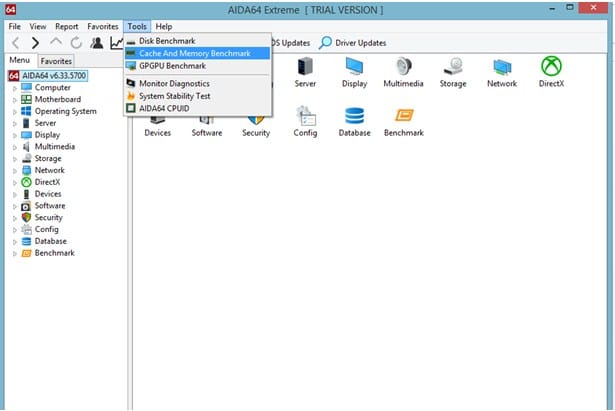Select GPGPU Benchmark menu entry
This screenshot has height=411, width=615.
pos(197,66)
